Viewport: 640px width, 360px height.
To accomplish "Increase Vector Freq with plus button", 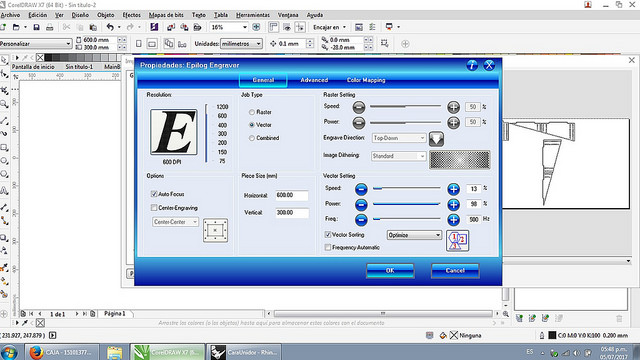I will point(453,220).
